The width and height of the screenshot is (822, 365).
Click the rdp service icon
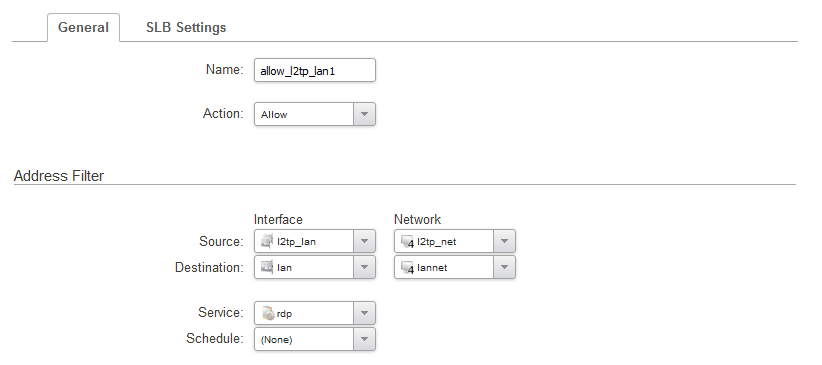pos(268,314)
